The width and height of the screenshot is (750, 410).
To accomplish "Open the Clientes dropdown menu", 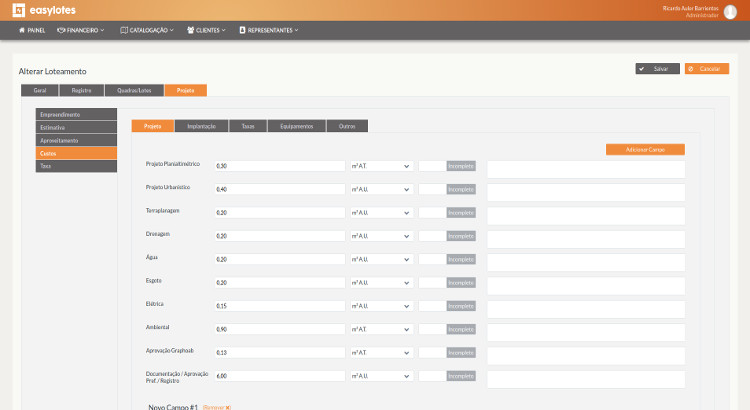I will (x=206, y=30).
